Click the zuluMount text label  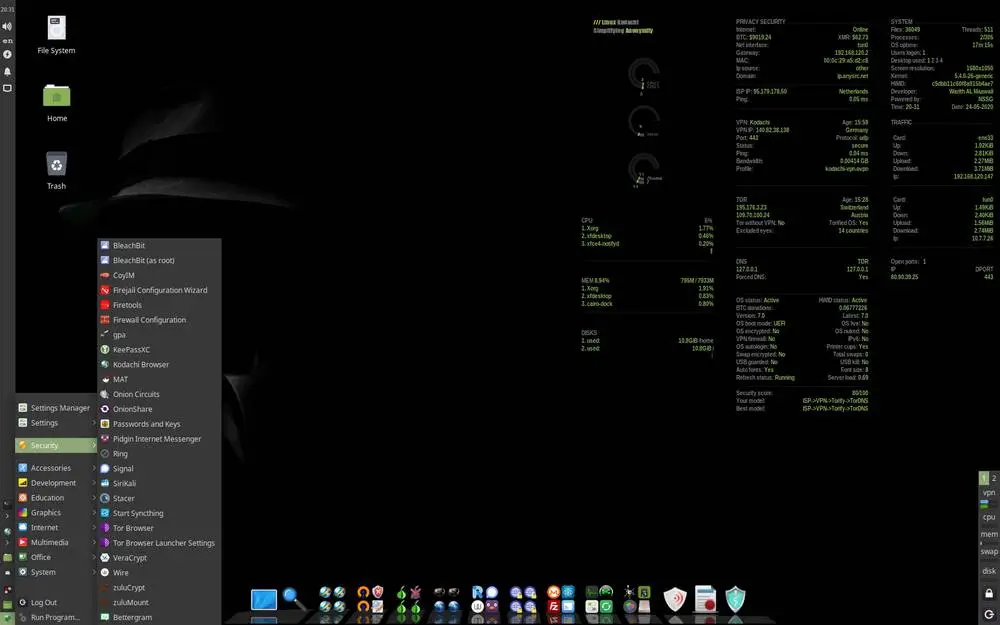click(x=131, y=602)
